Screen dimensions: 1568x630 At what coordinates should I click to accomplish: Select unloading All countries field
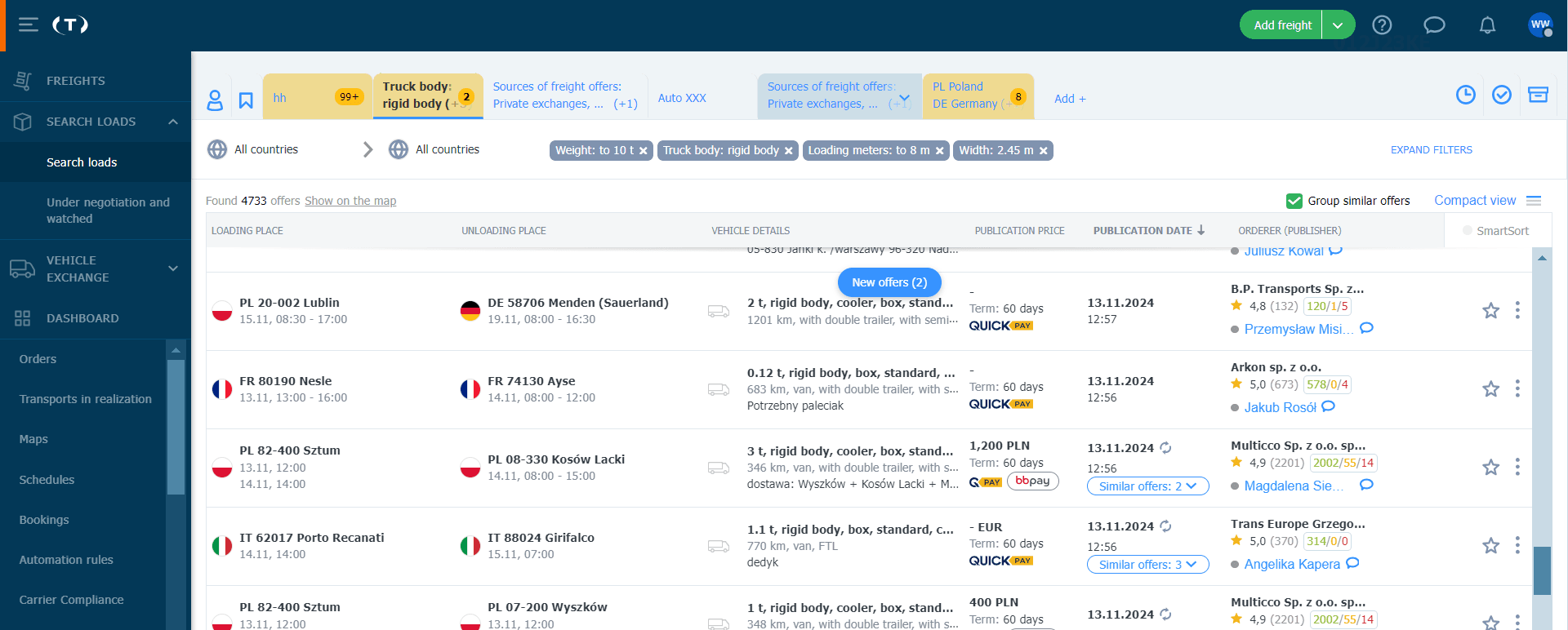coord(447,149)
